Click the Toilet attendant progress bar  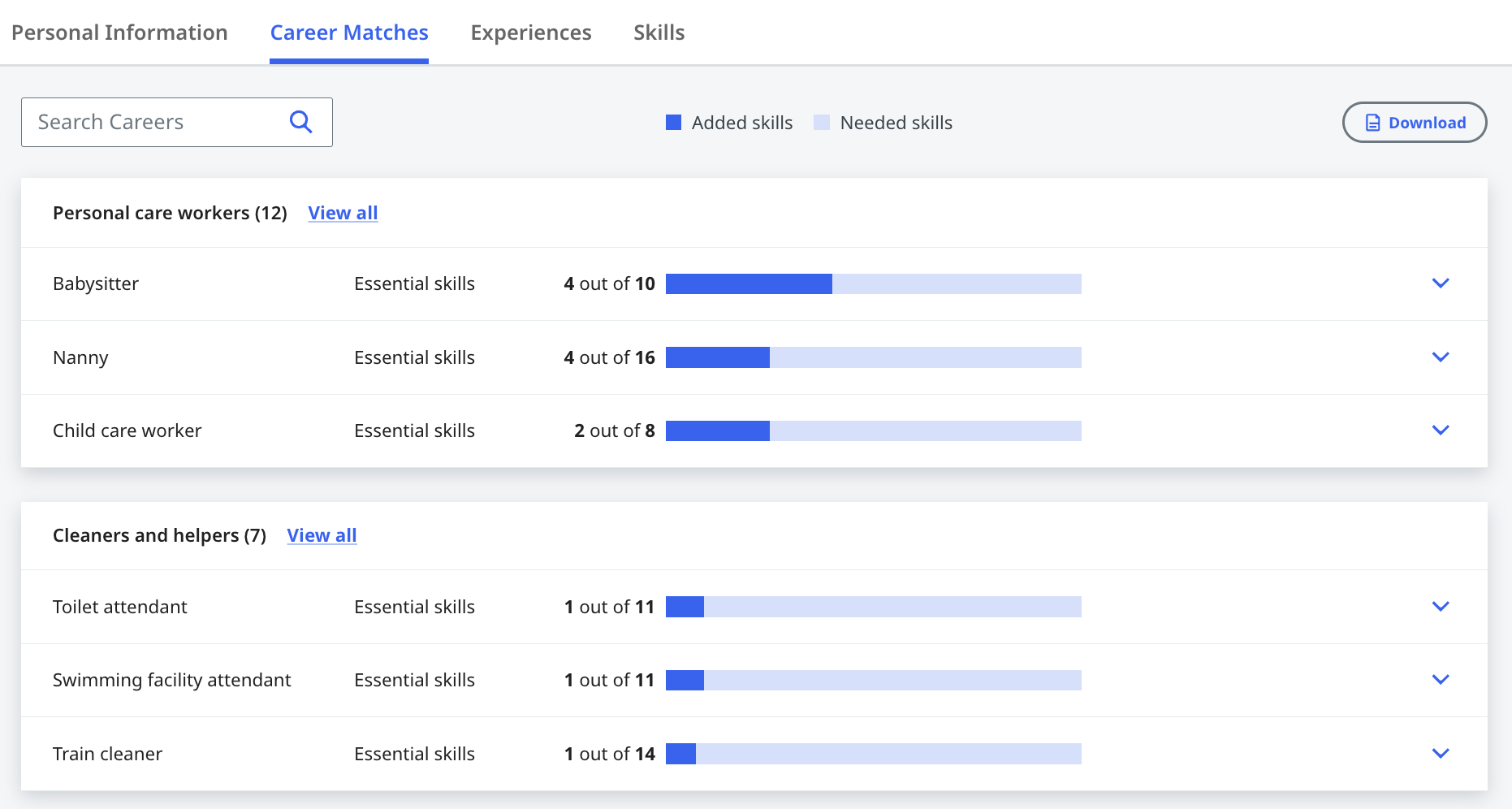click(874, 607)
